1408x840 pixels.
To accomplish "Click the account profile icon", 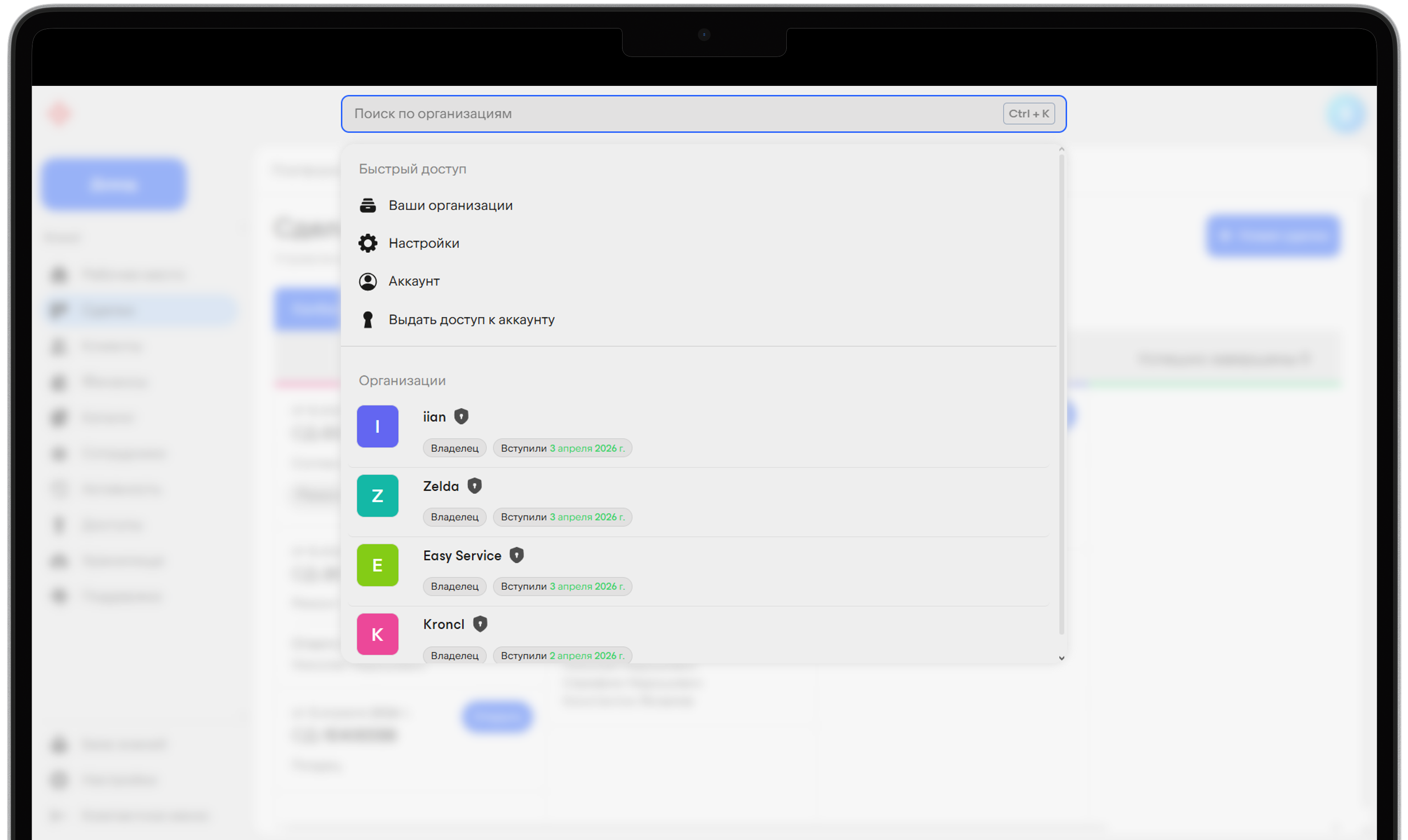I will point(368,281).
